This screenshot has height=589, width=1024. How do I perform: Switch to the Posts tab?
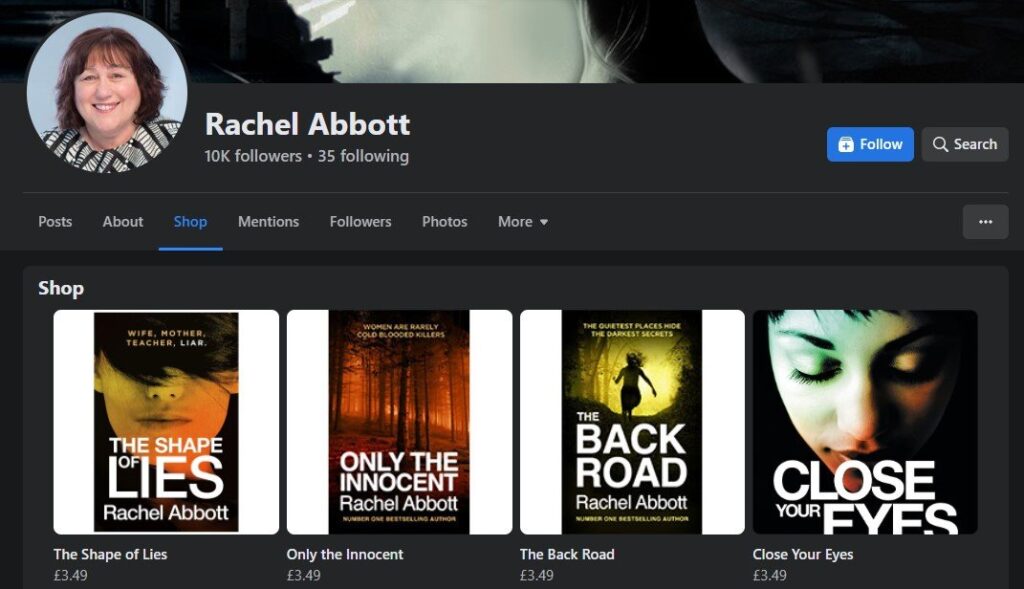click(54, 221)
